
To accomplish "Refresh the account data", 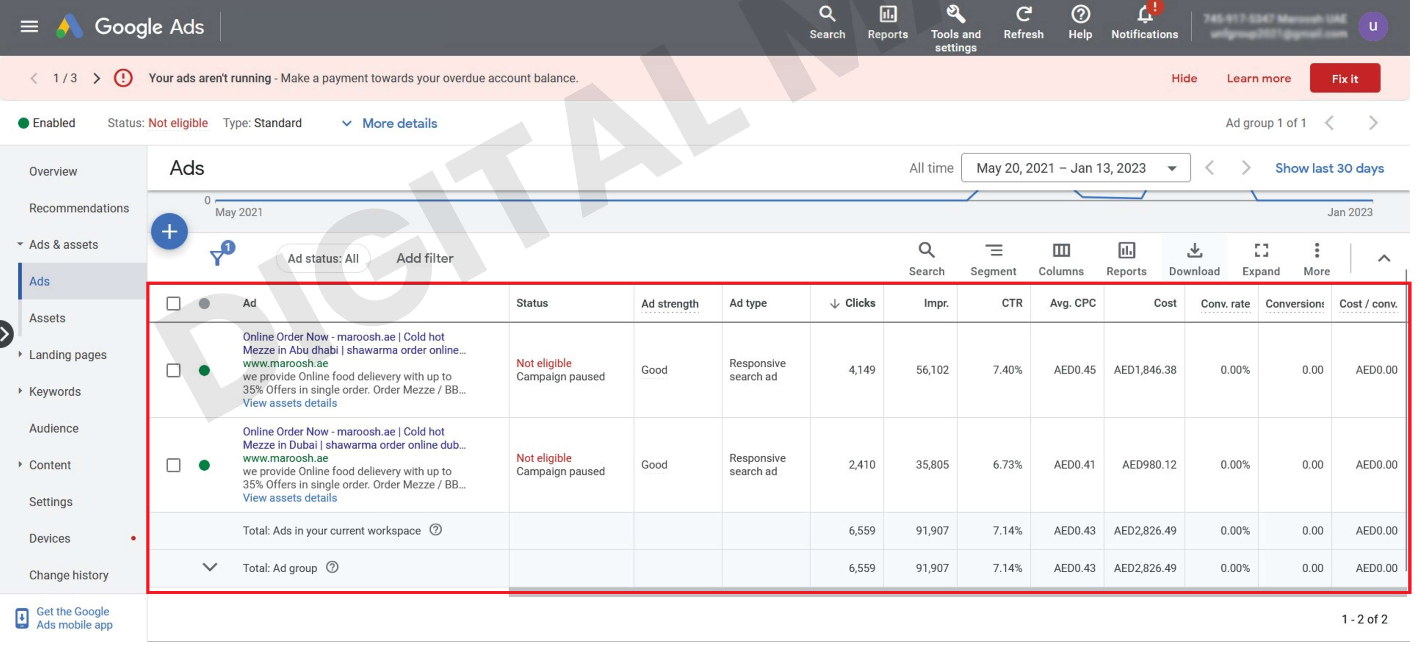I will tap(1023, 22).
